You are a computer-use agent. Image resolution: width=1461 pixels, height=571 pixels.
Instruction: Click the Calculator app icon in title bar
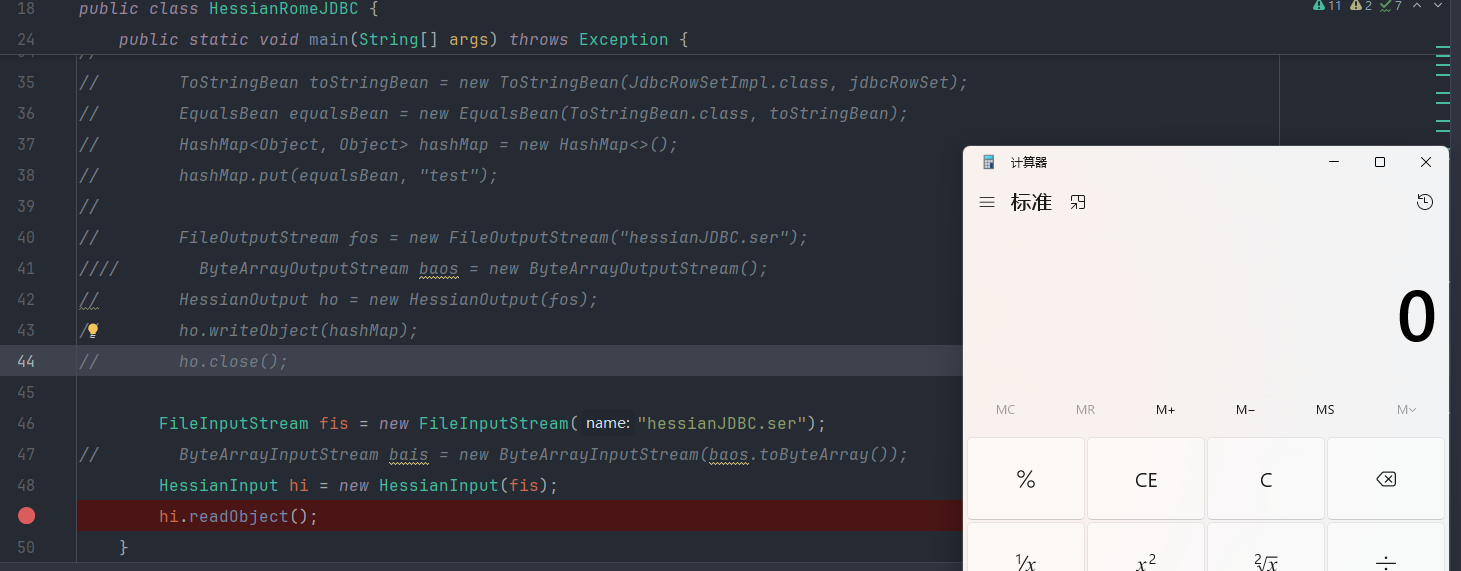coord(989,162)
